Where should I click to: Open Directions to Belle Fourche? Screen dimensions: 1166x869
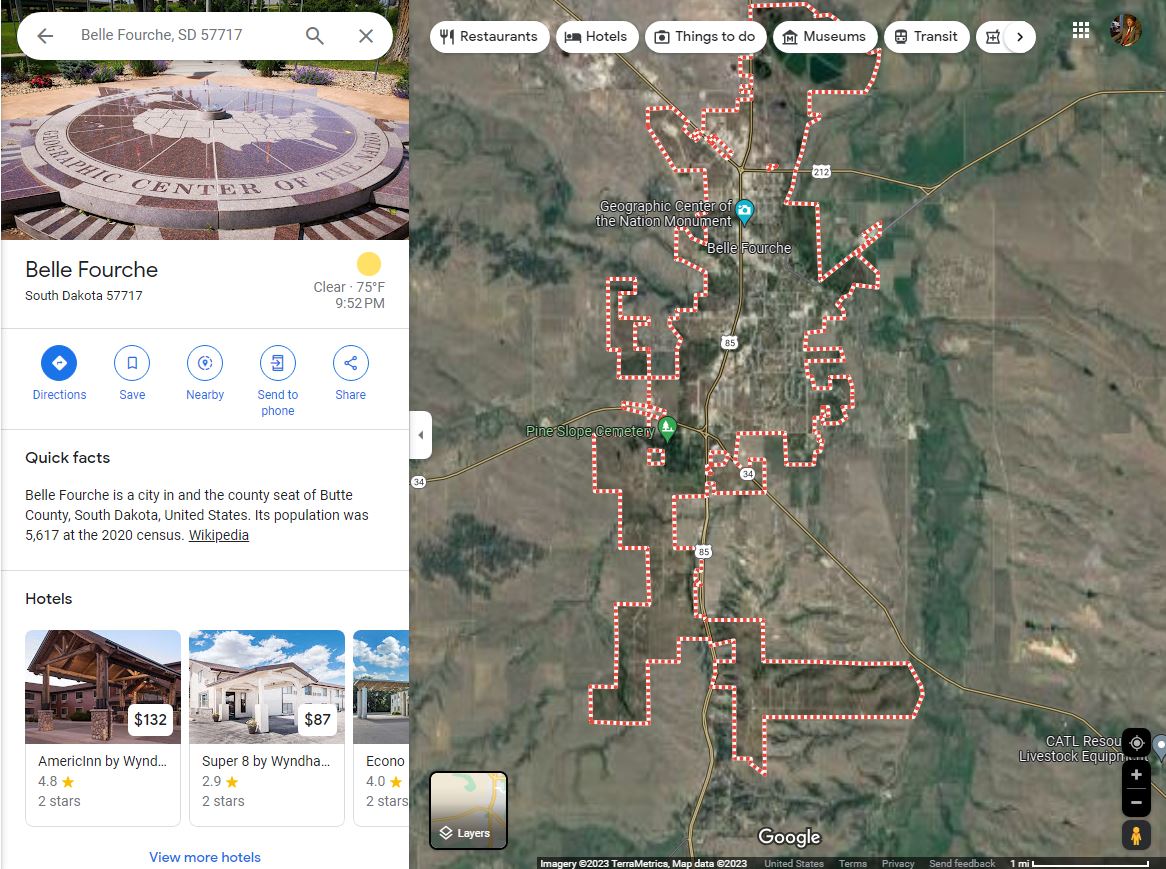click(x=59, y=373)
